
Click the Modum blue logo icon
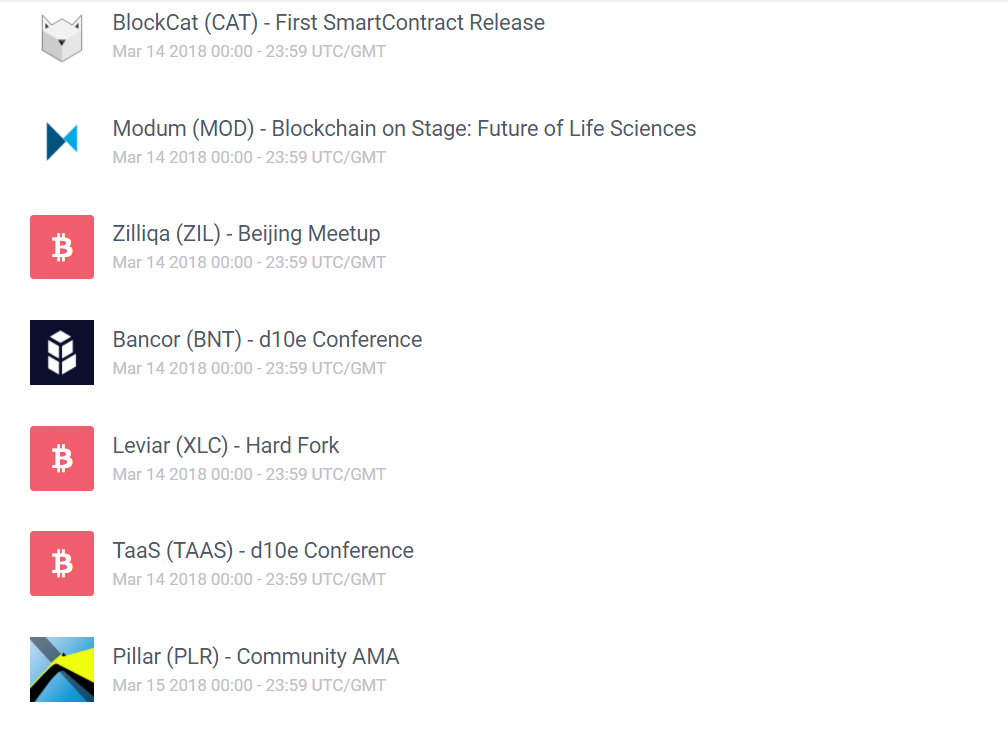click(62, 141)
